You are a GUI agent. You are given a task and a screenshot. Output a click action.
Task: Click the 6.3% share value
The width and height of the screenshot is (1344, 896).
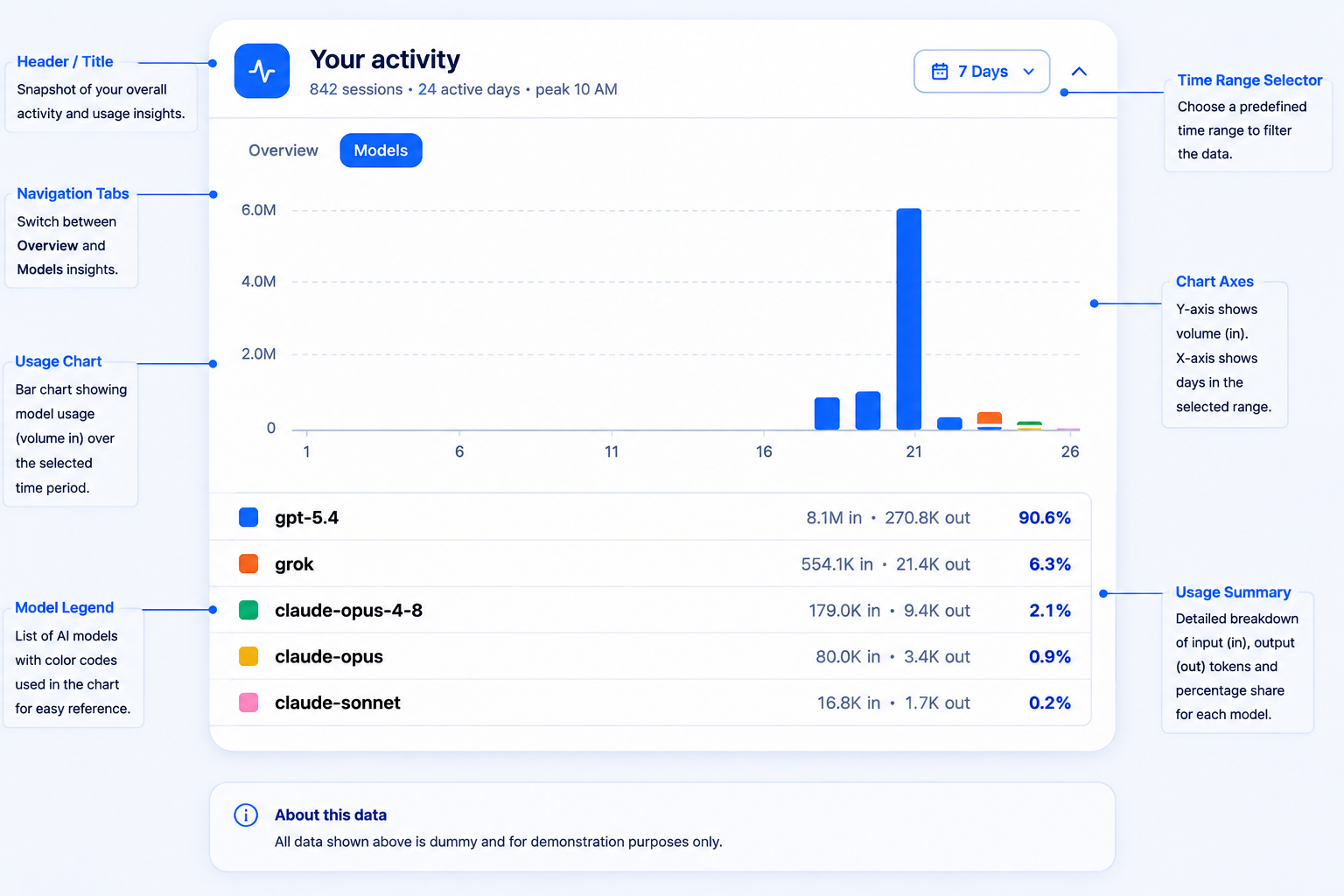(1050, 564)
